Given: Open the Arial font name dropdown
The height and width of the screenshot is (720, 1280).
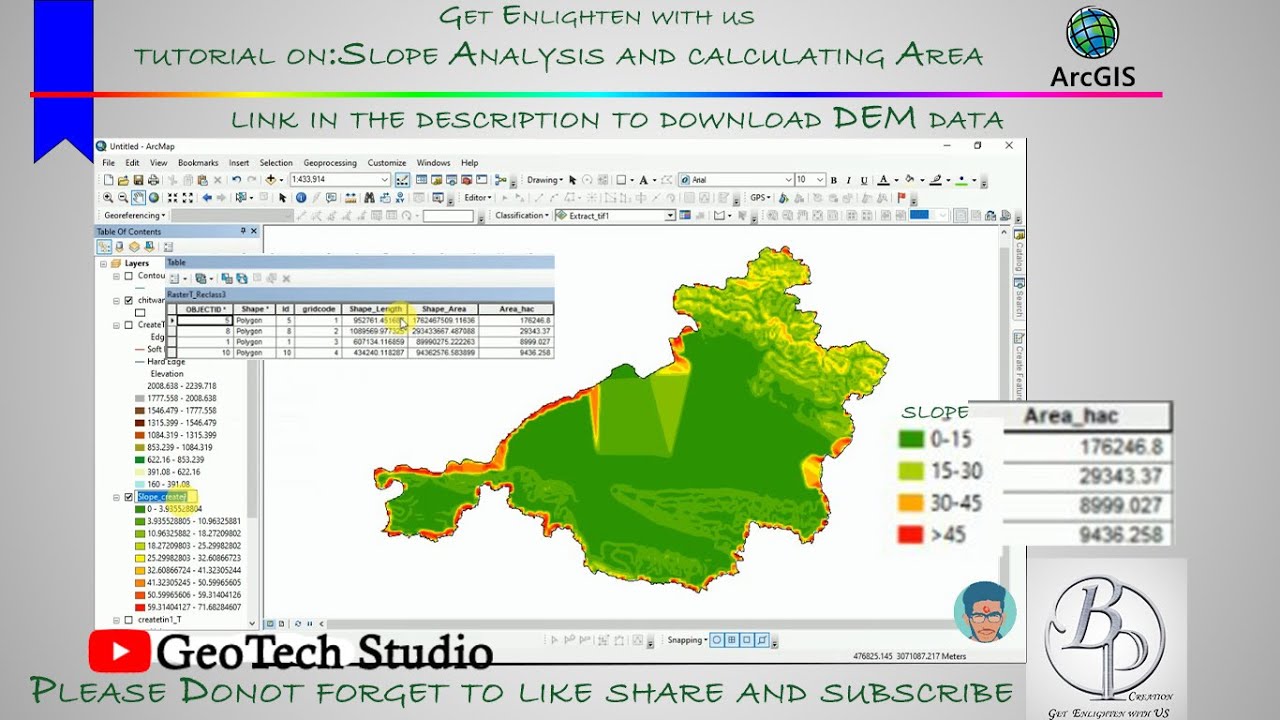Looking at the screenshot, I should pyautogui.click(x=788, y=180).
